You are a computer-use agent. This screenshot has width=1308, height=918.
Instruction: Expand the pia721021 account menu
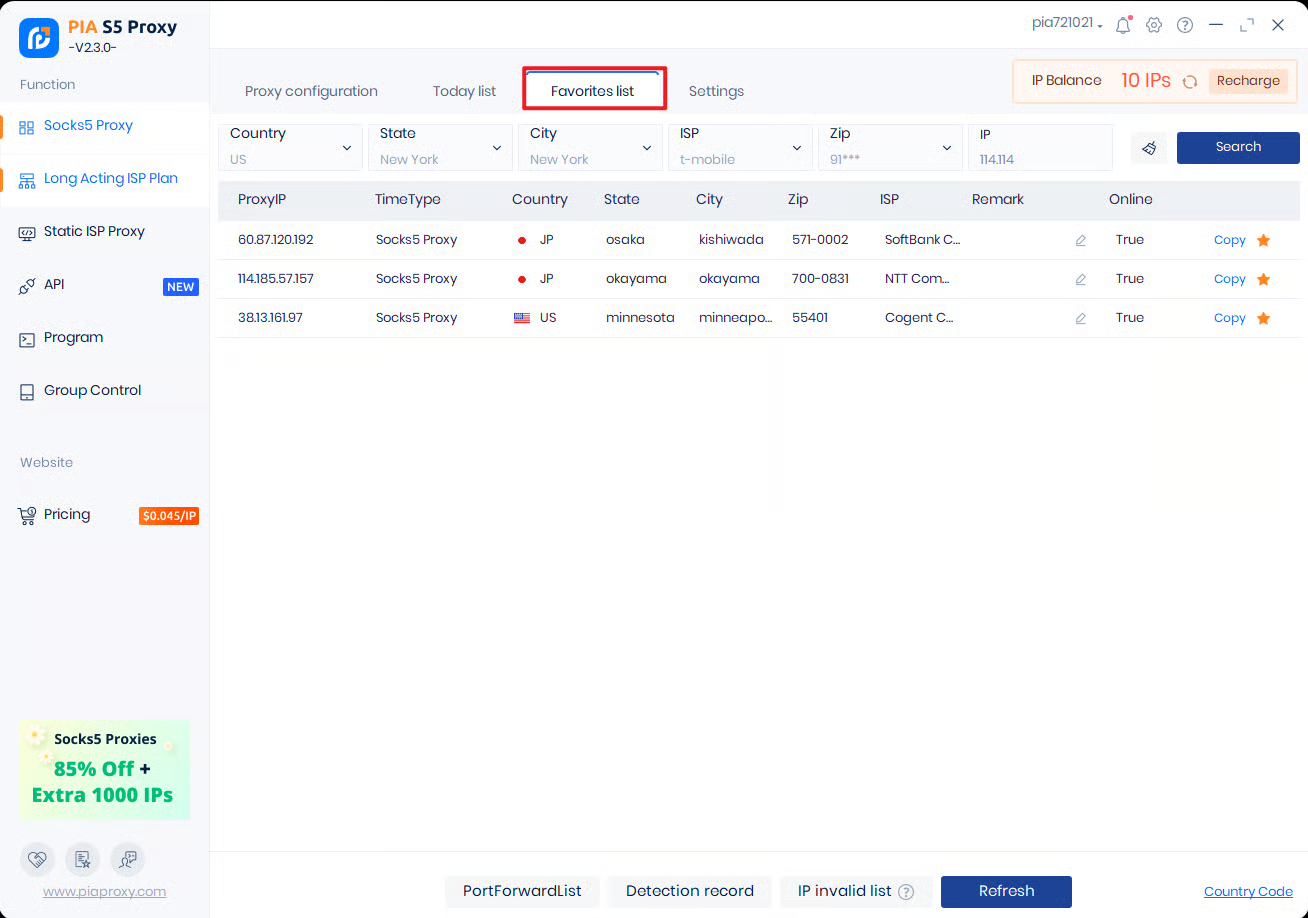1067,23
